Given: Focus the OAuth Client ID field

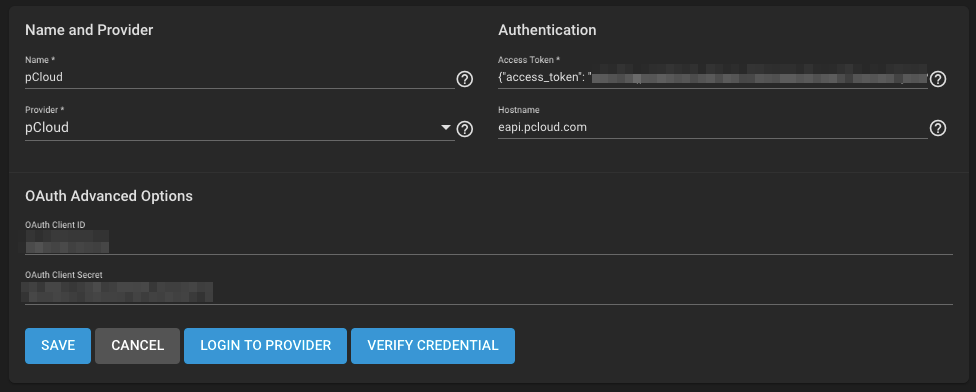Looking at the screenshot, I should (489, 242).
